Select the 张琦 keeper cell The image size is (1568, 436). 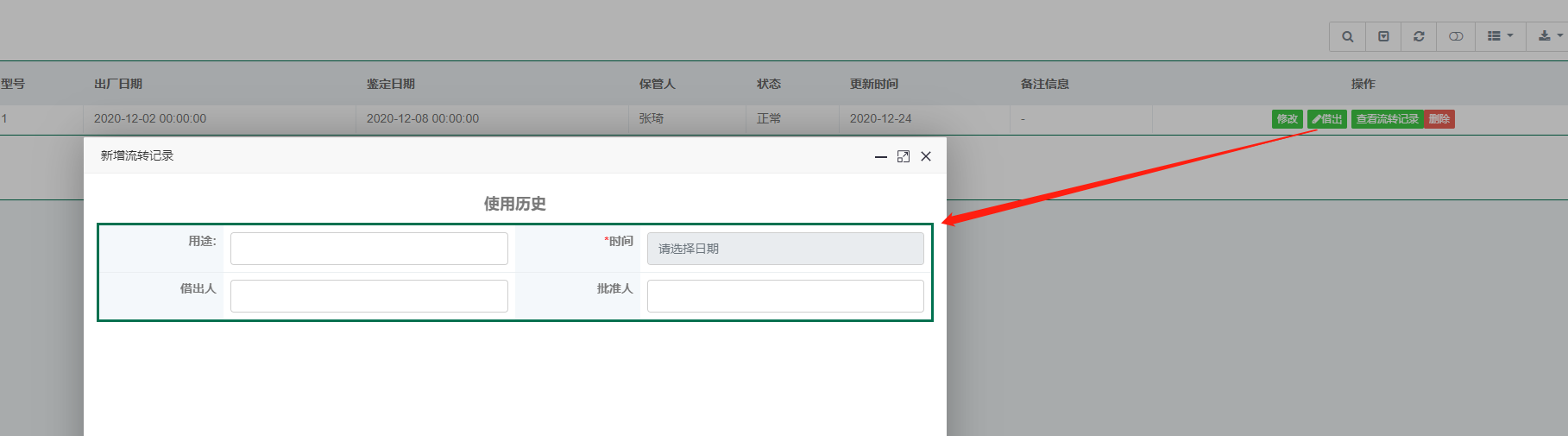pos(652,118)
